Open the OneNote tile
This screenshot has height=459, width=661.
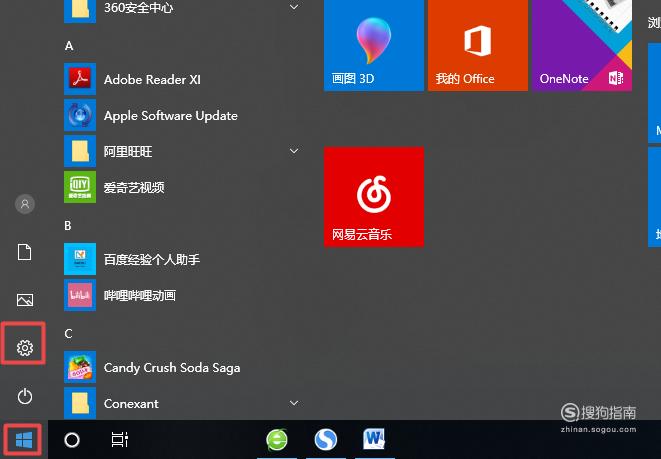[582, 45]
